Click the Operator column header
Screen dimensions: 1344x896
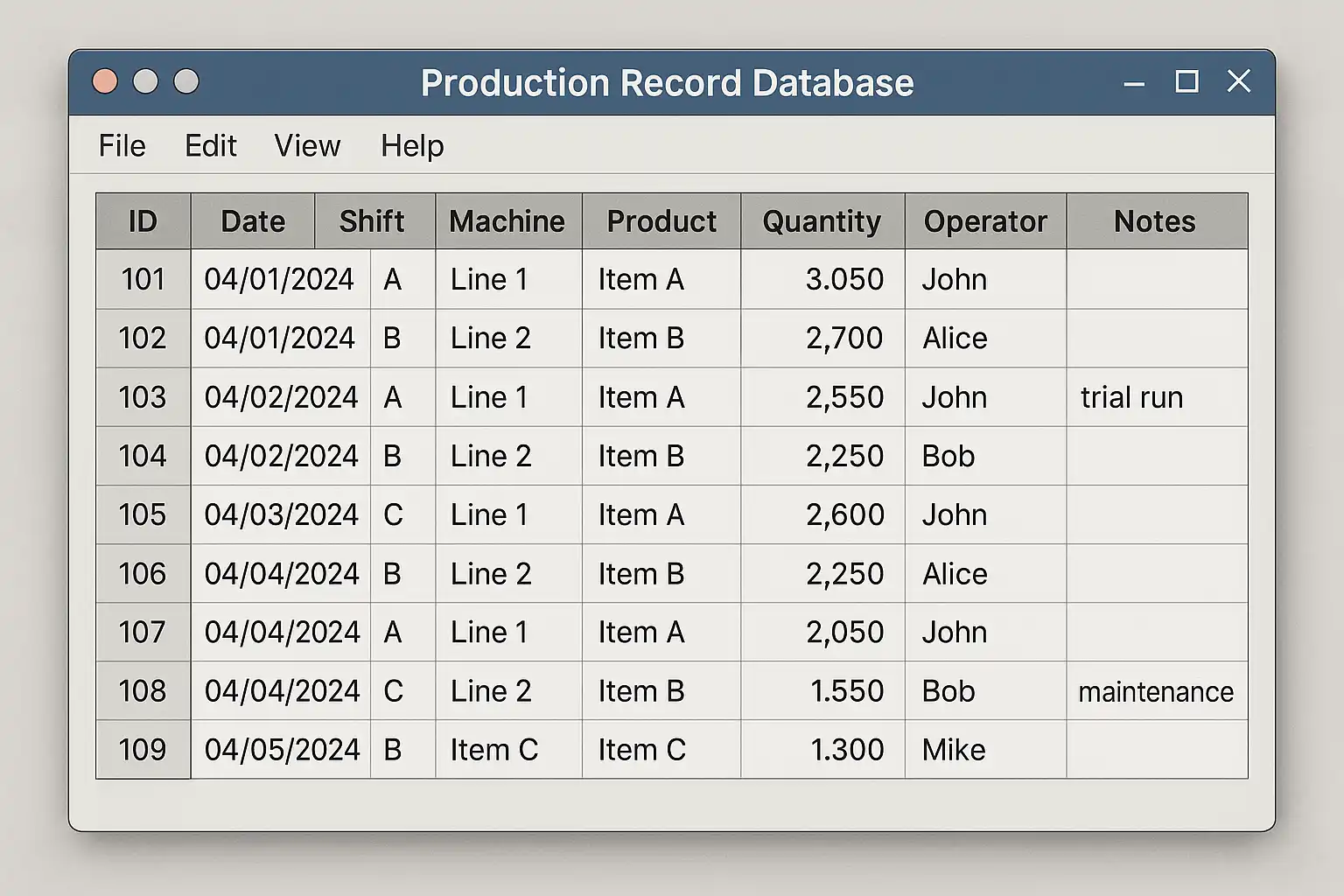(x=985, y=221)
